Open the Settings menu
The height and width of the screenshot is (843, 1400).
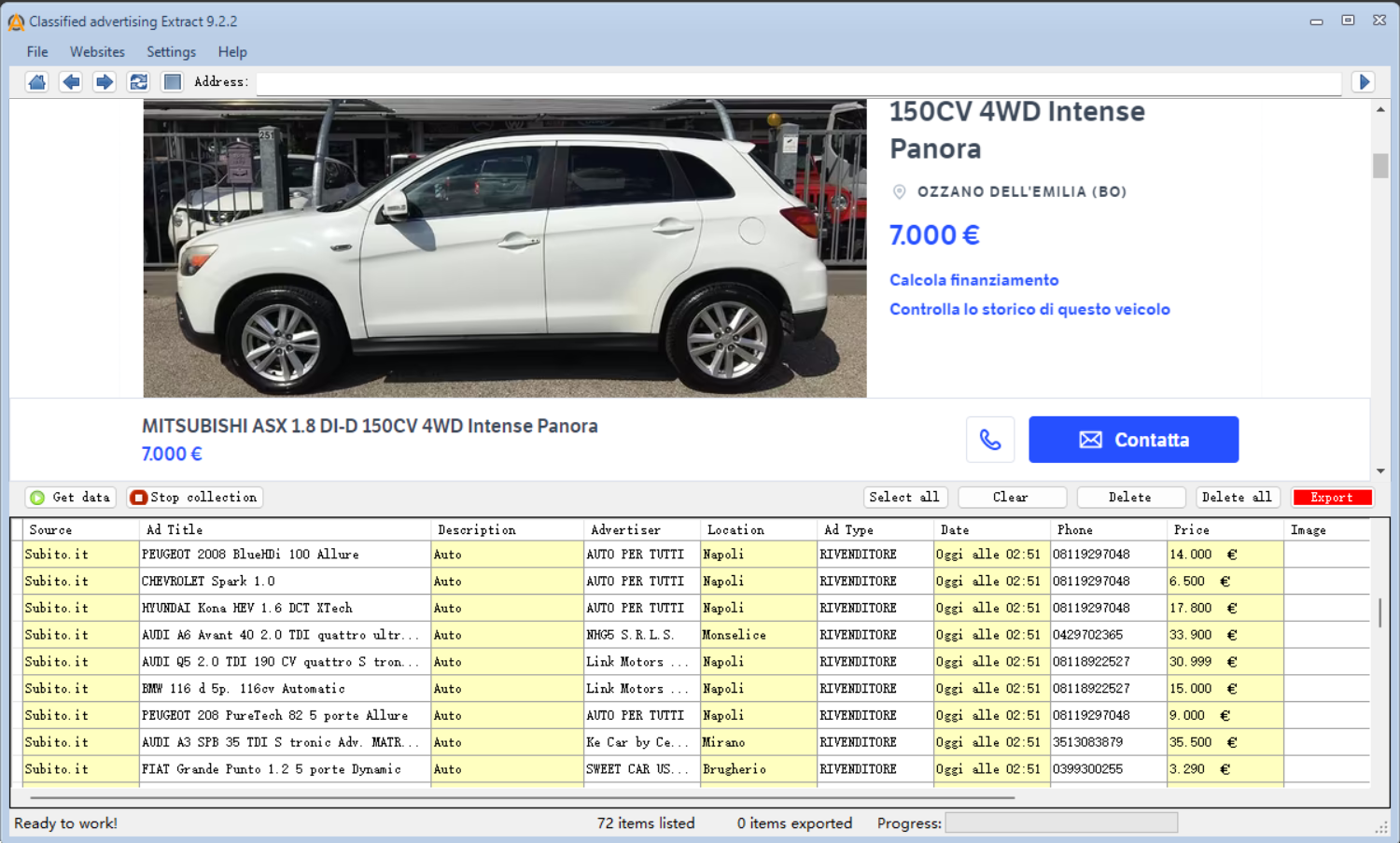tap(171, 52)
